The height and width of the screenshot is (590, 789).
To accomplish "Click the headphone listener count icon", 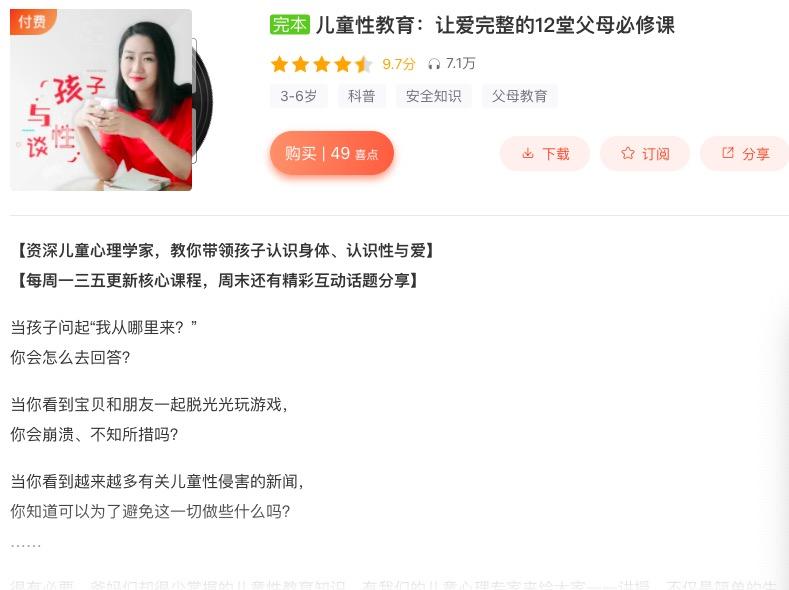I will coord(434,64).
